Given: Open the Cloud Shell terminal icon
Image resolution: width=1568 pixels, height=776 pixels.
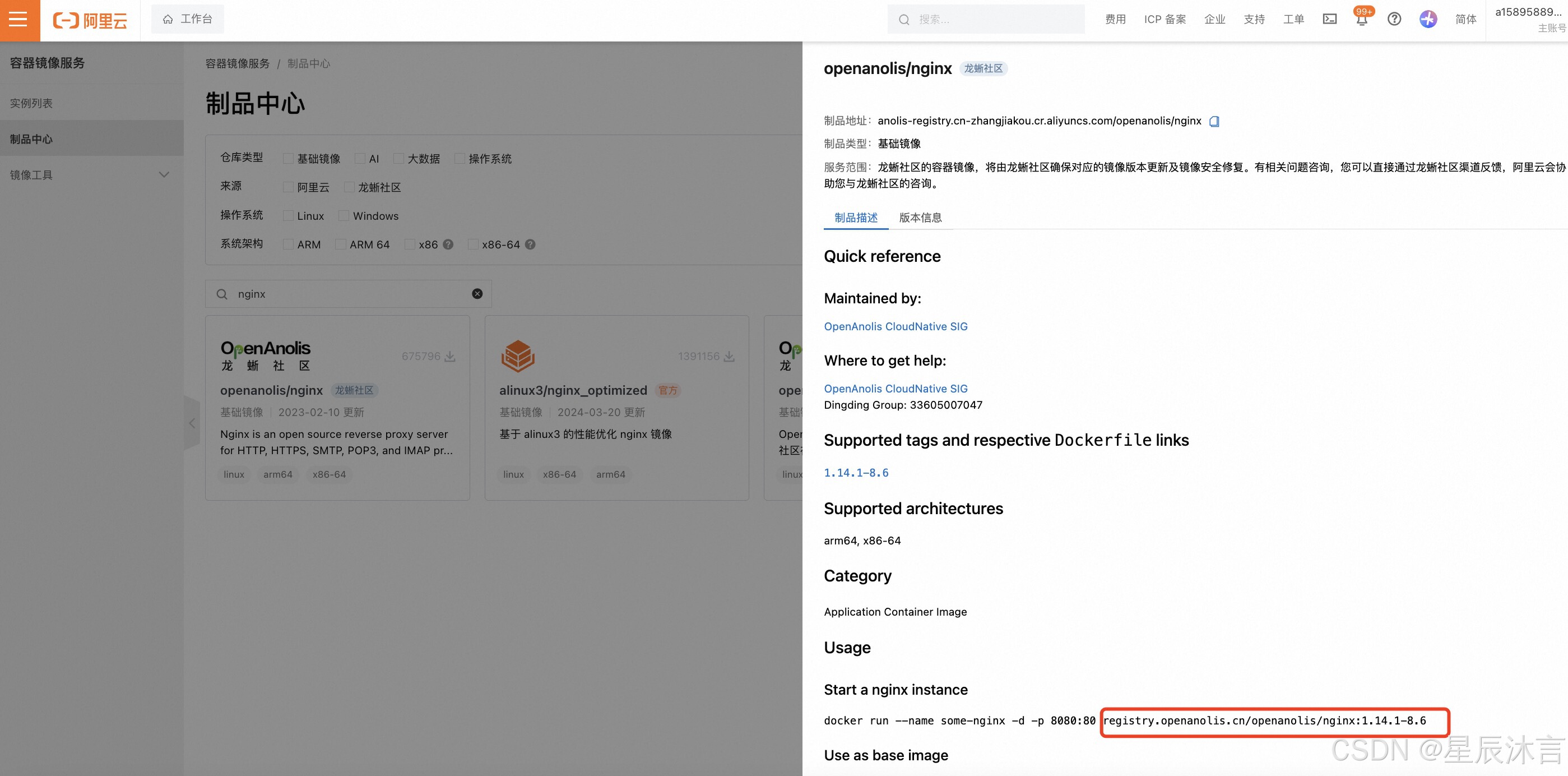Looking at the screenshot, I should tap(1329, 20).
